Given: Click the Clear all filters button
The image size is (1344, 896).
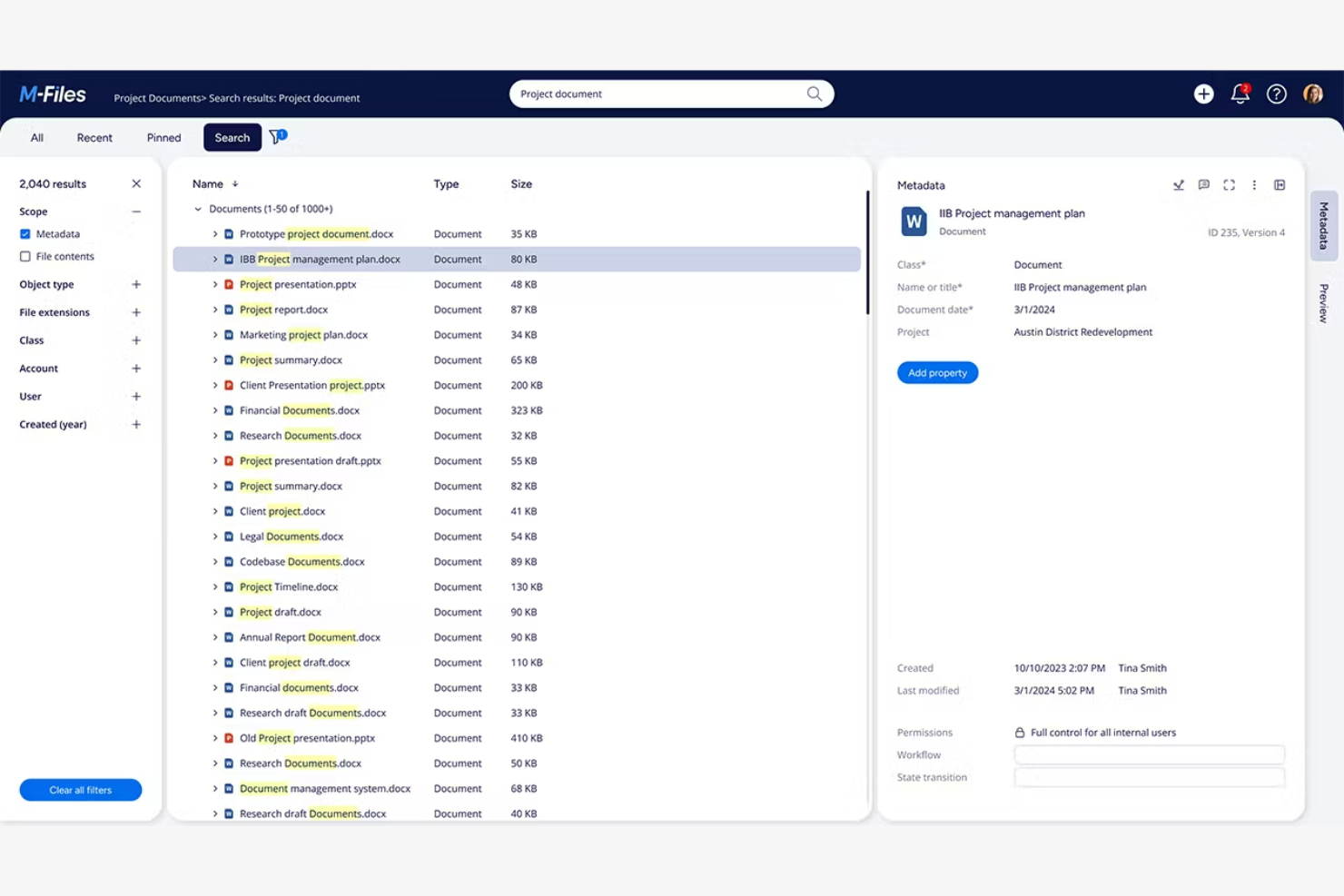Looking at the screenshot, I should pos(80,789).
